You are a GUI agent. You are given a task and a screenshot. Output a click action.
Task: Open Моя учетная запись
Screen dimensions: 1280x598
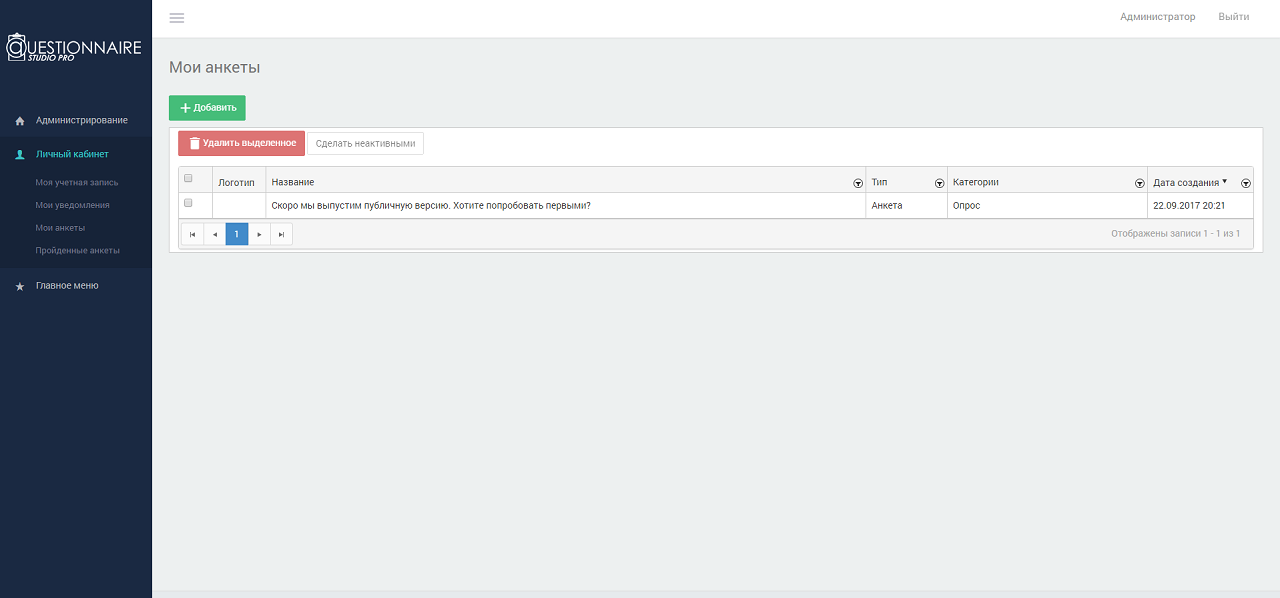77,182
